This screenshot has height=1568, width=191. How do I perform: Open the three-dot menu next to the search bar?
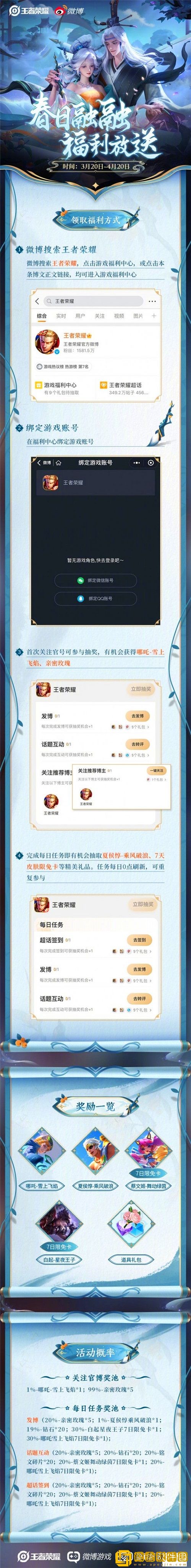[152, 301]
